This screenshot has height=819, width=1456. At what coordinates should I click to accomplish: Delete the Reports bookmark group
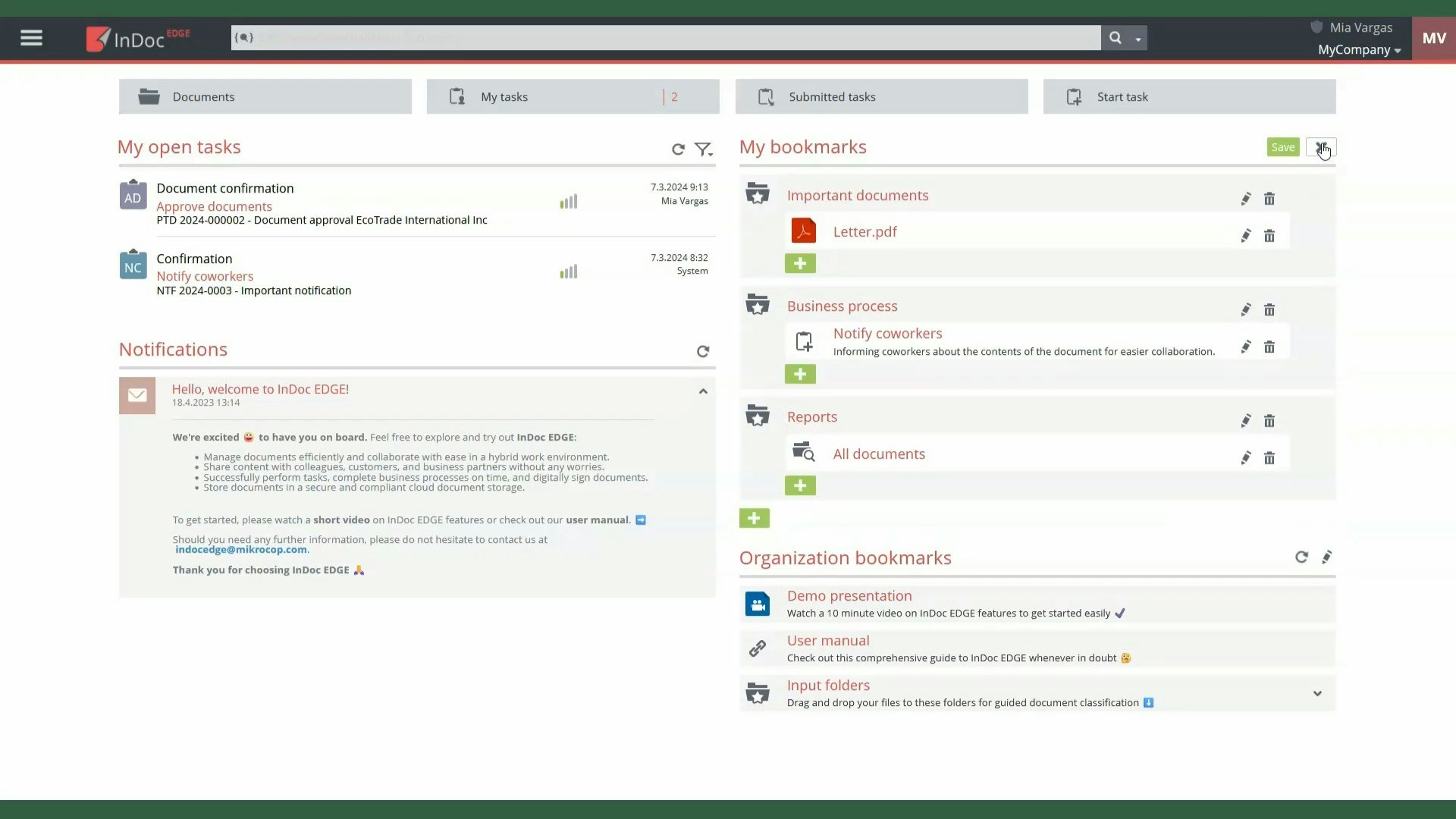(x=1269, y=421)
